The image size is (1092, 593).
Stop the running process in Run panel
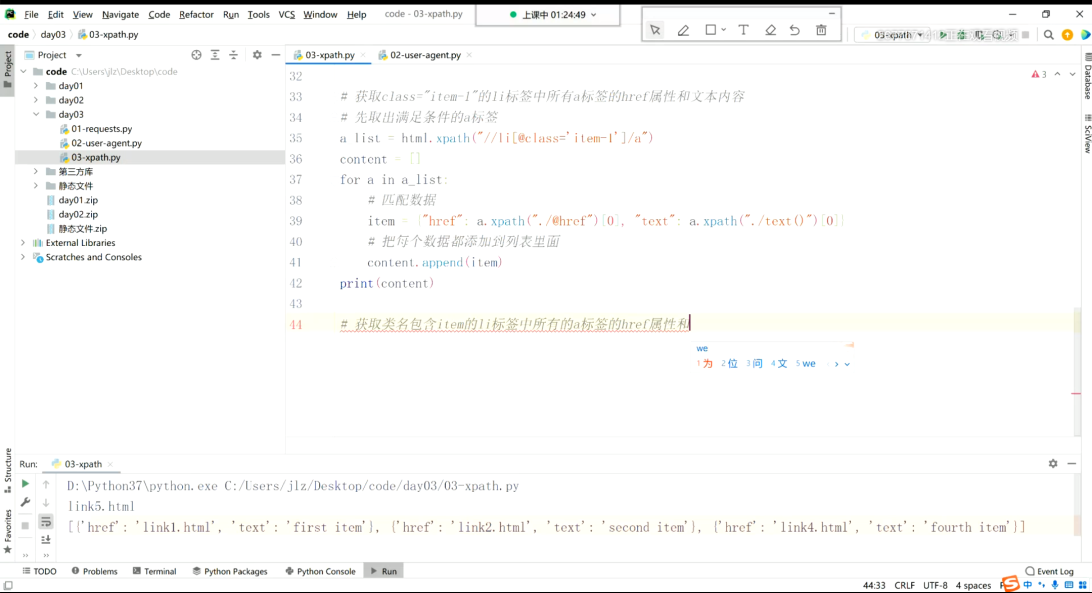click(x=25, y=525)
